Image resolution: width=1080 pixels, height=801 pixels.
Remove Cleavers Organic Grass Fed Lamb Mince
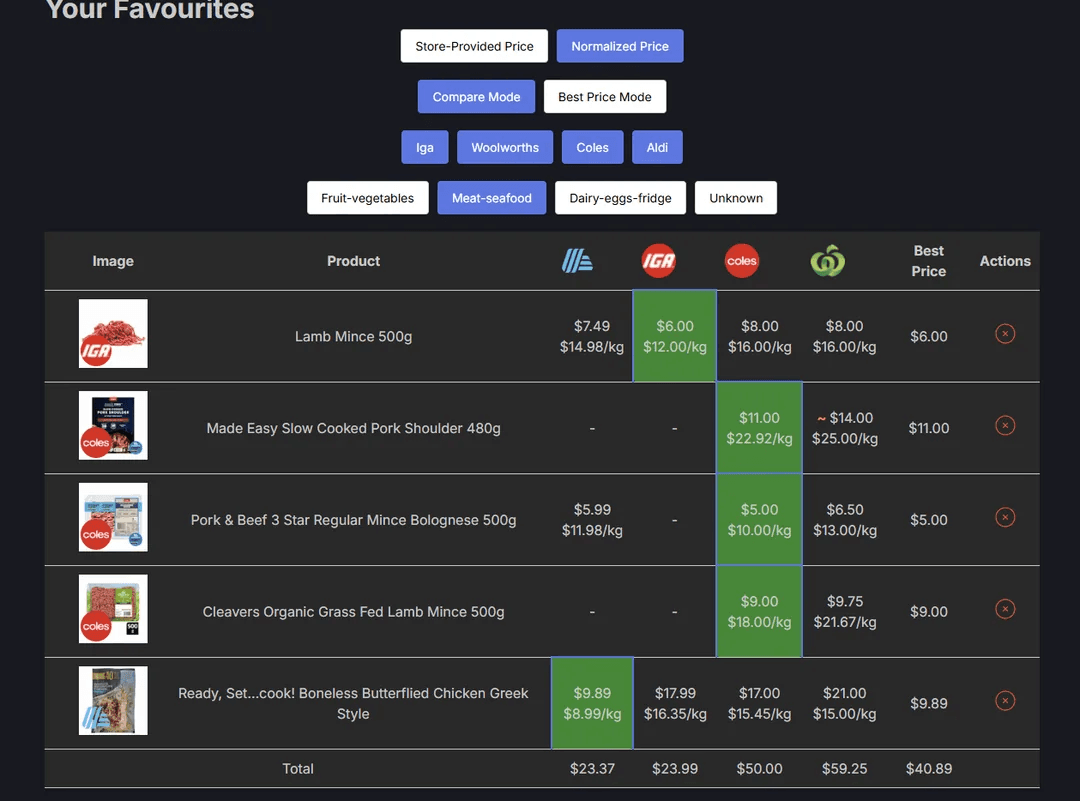tap(1005, 609)
